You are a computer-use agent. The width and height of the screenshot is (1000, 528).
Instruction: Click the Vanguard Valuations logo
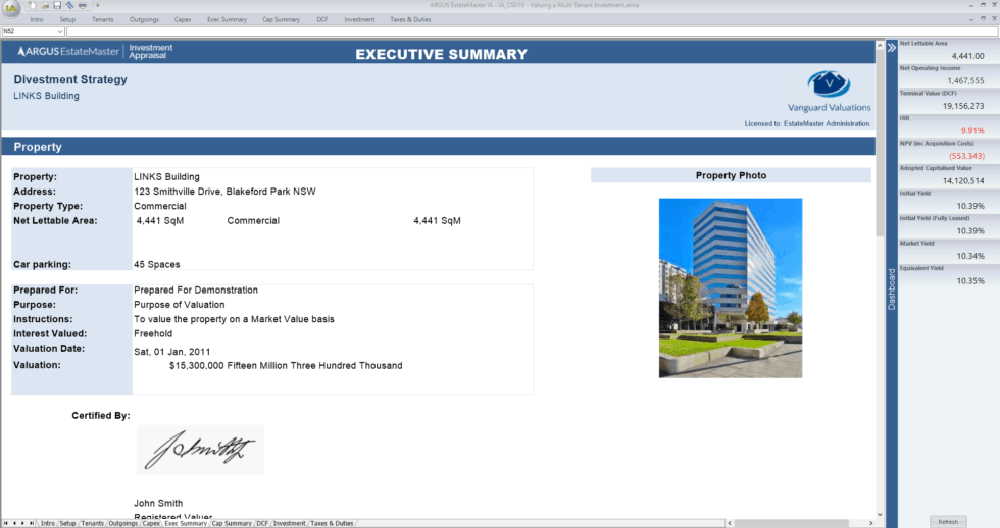pyautogui.click(x=828, y=91)
